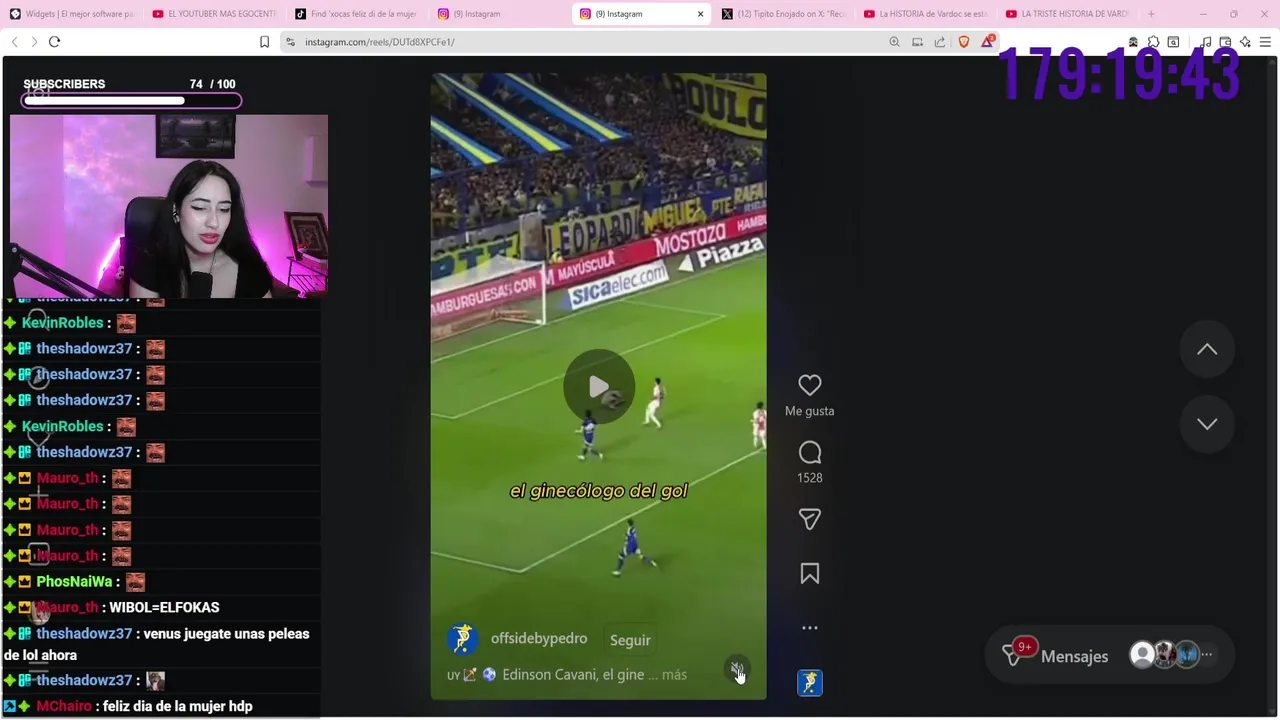
Task: Like the reel with the heart icon
Action: point(810,385)
